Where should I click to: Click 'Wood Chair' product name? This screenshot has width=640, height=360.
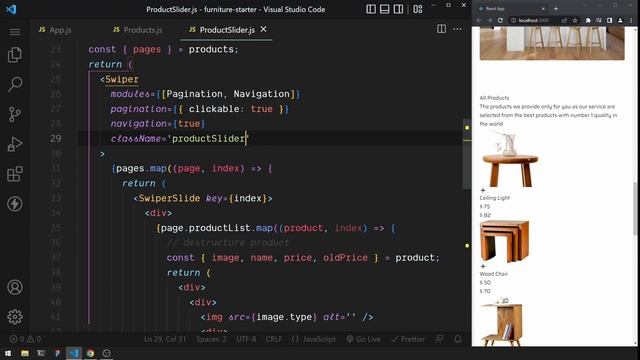coord(493,274)
